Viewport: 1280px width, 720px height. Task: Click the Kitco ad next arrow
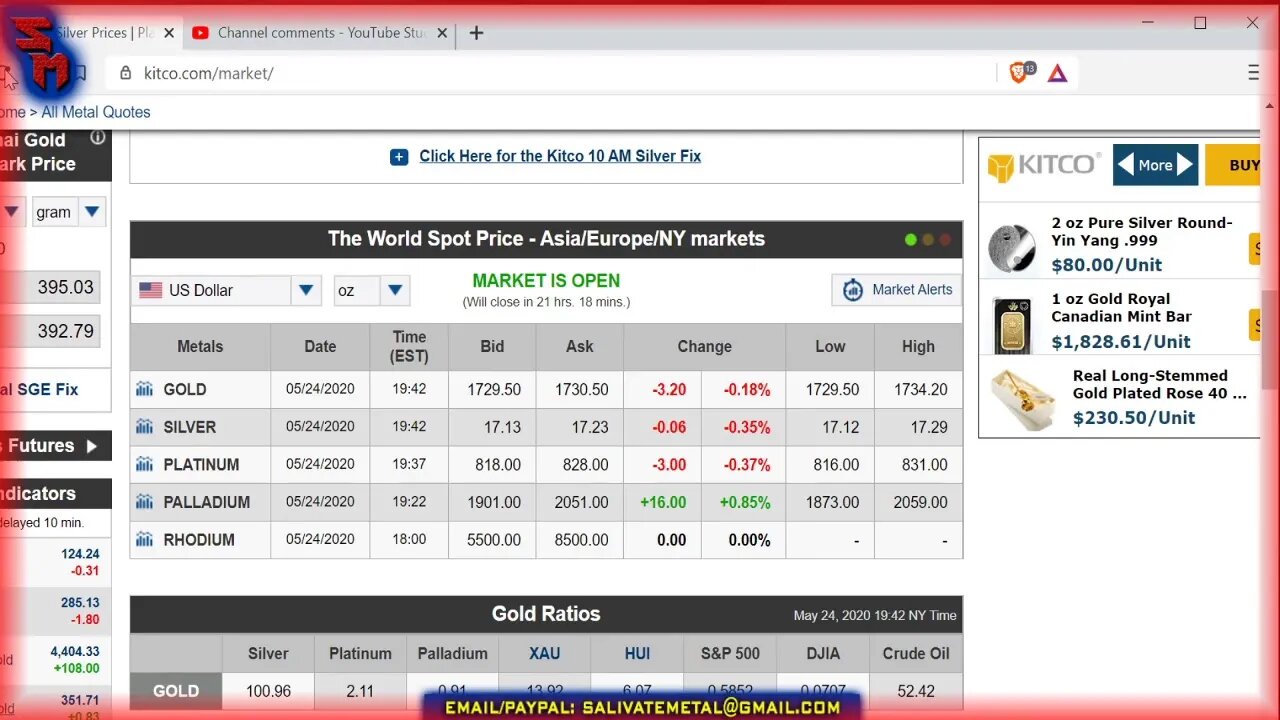(x=1185, y=165)
